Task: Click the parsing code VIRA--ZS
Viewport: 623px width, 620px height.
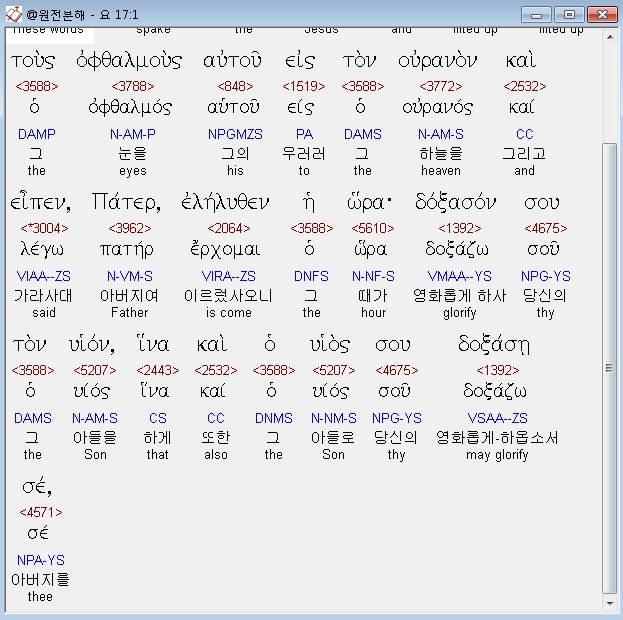Action: pos(229,276)
